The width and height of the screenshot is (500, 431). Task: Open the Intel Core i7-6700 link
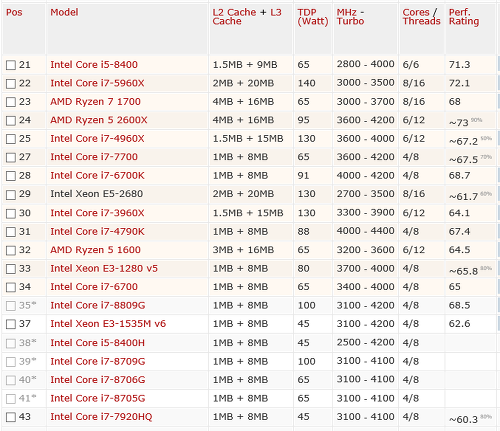pyautogui.click(x=94, y=287)
